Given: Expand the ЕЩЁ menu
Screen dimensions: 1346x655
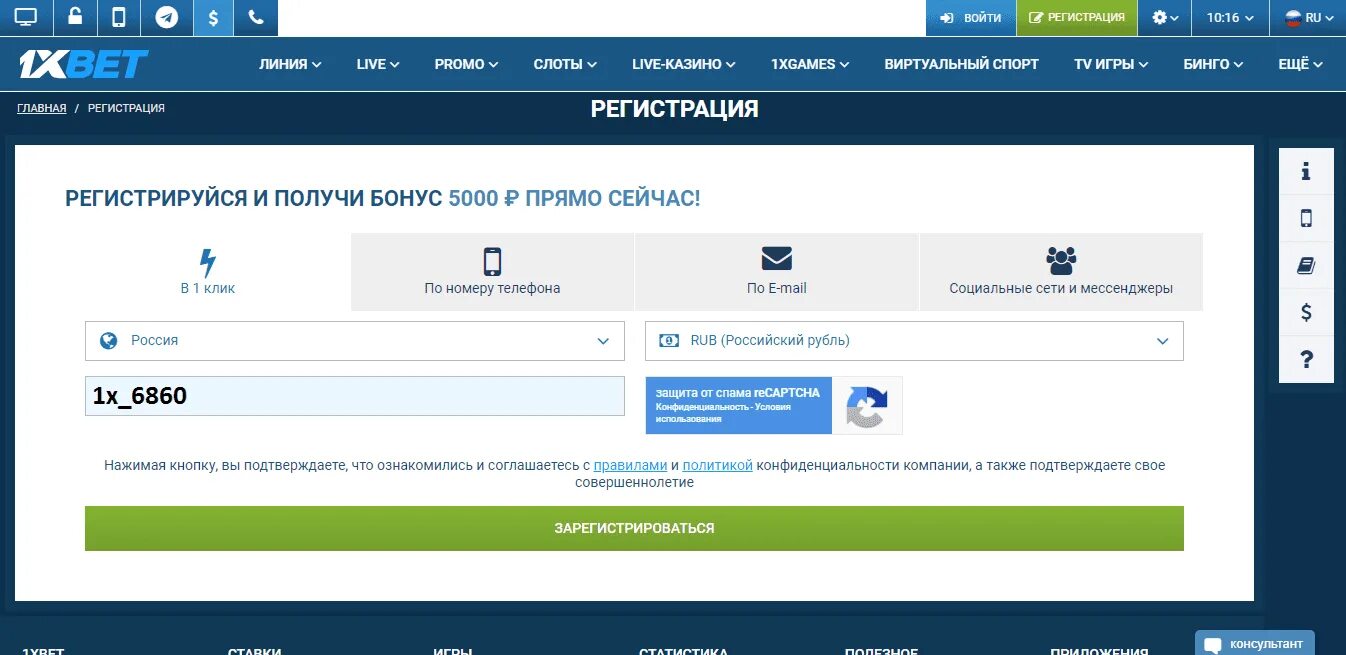Looking at the screenshot, I should coord(1300,64).
